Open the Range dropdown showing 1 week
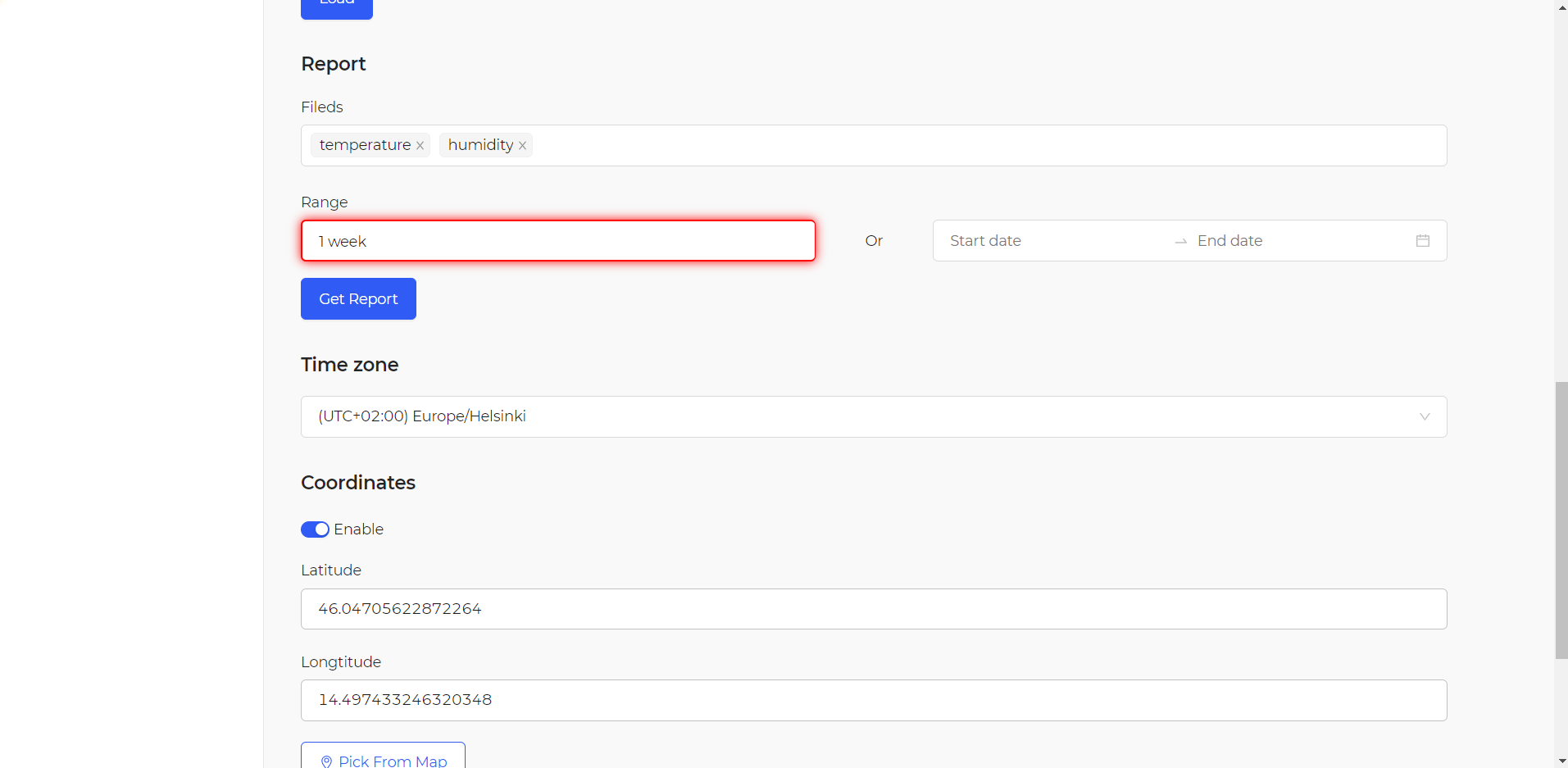The image size is (1568, 768). pyautogui.click(x=557, y=241)
